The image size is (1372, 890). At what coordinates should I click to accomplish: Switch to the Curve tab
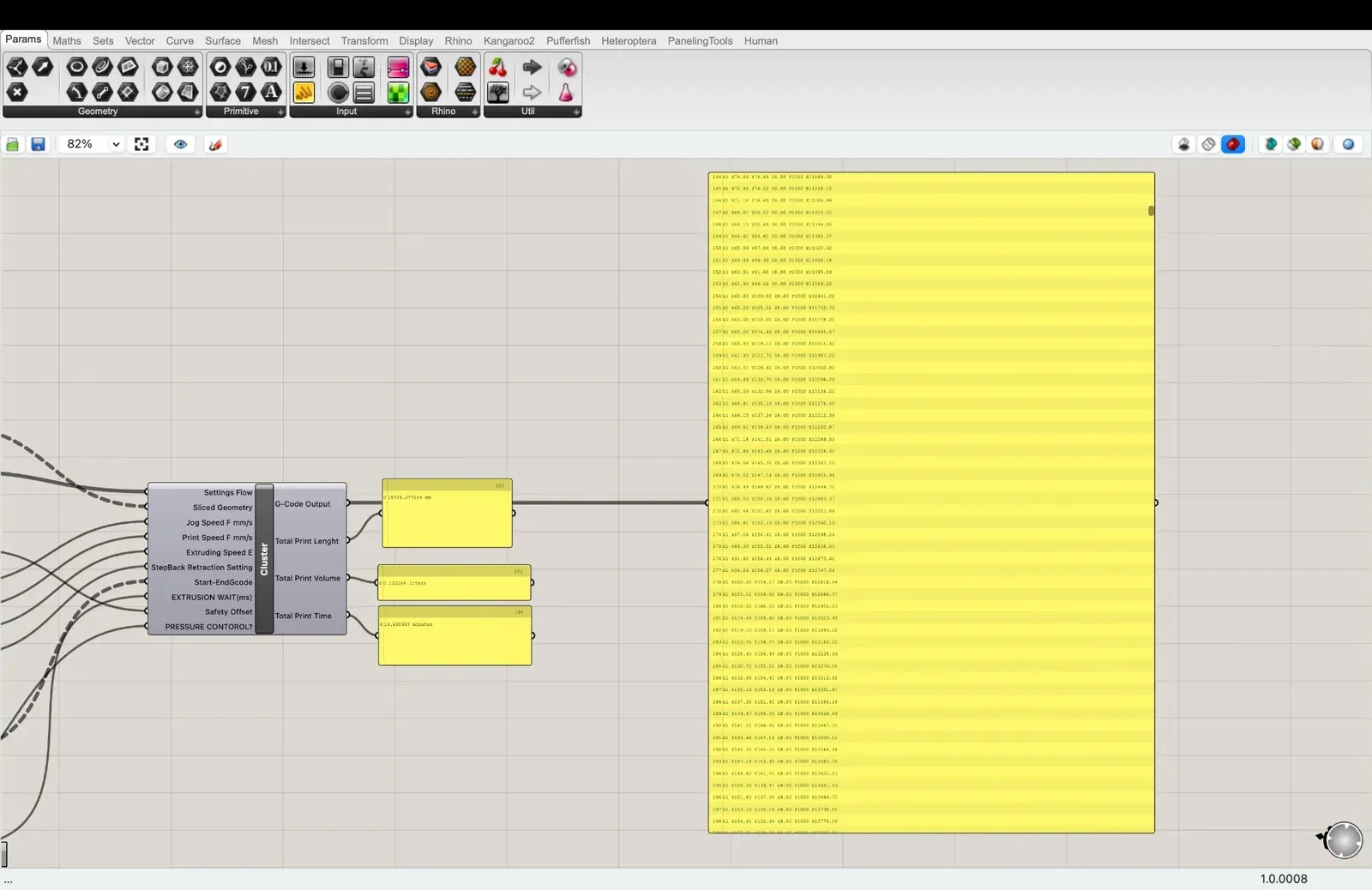(179, 40)
